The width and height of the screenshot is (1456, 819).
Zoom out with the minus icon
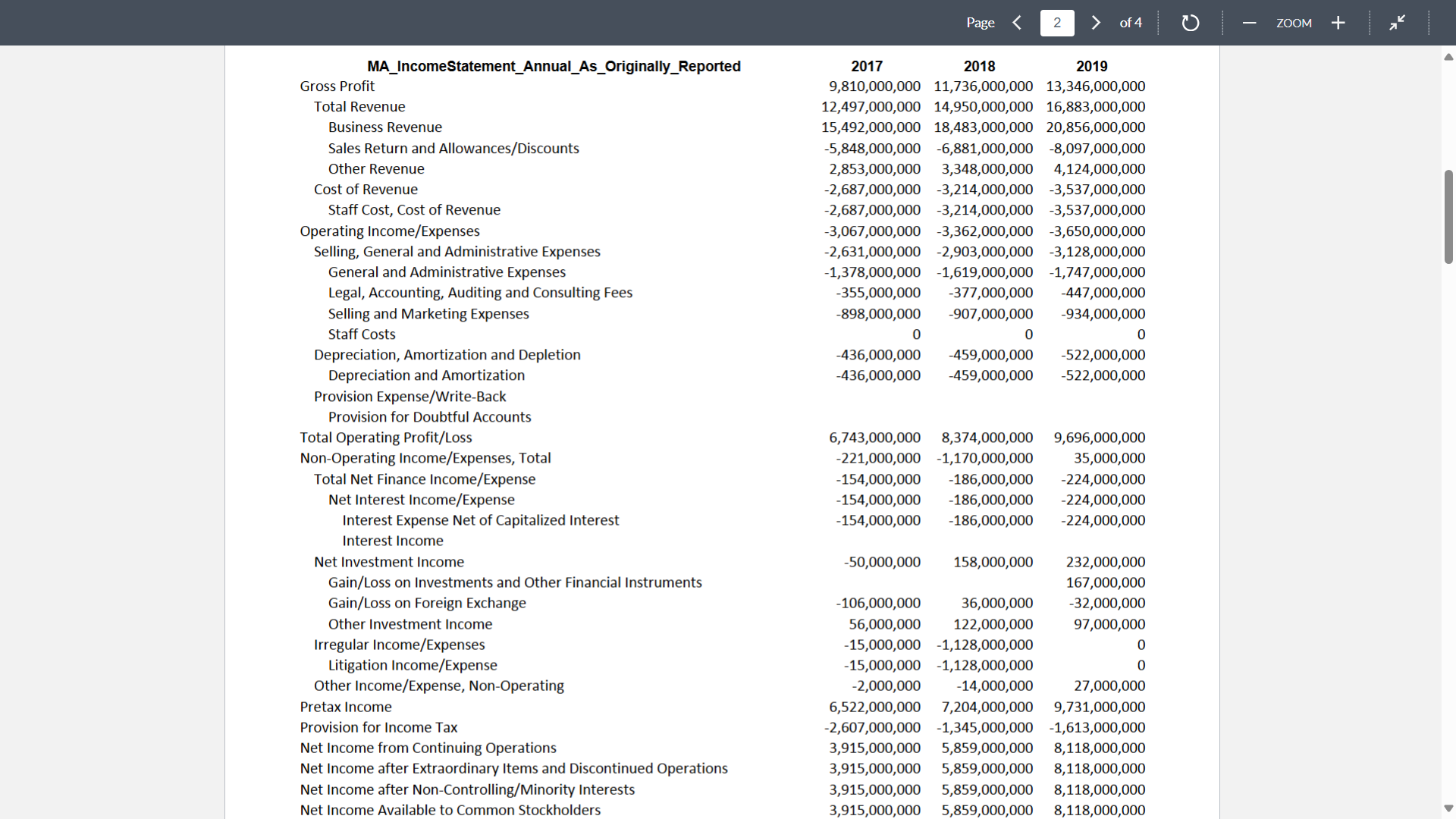click(1249, 23)
